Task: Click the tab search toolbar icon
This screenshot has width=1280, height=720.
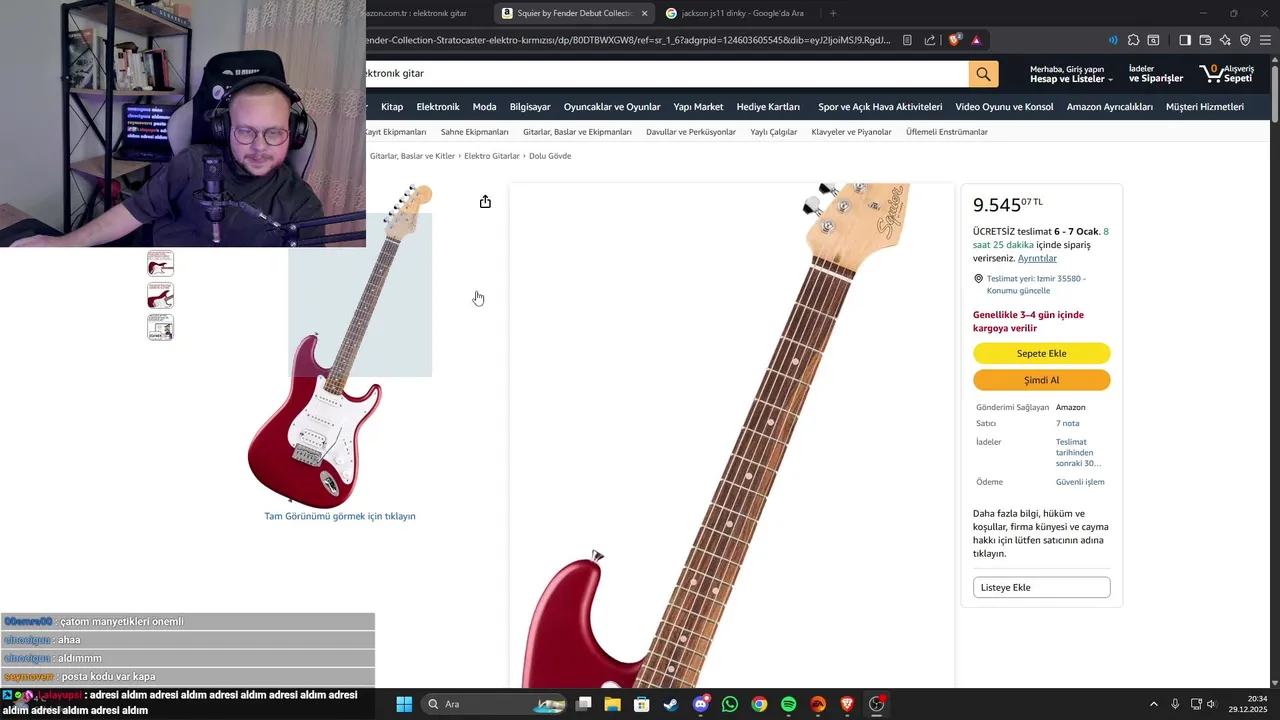Action: (x=1153, y=40)
